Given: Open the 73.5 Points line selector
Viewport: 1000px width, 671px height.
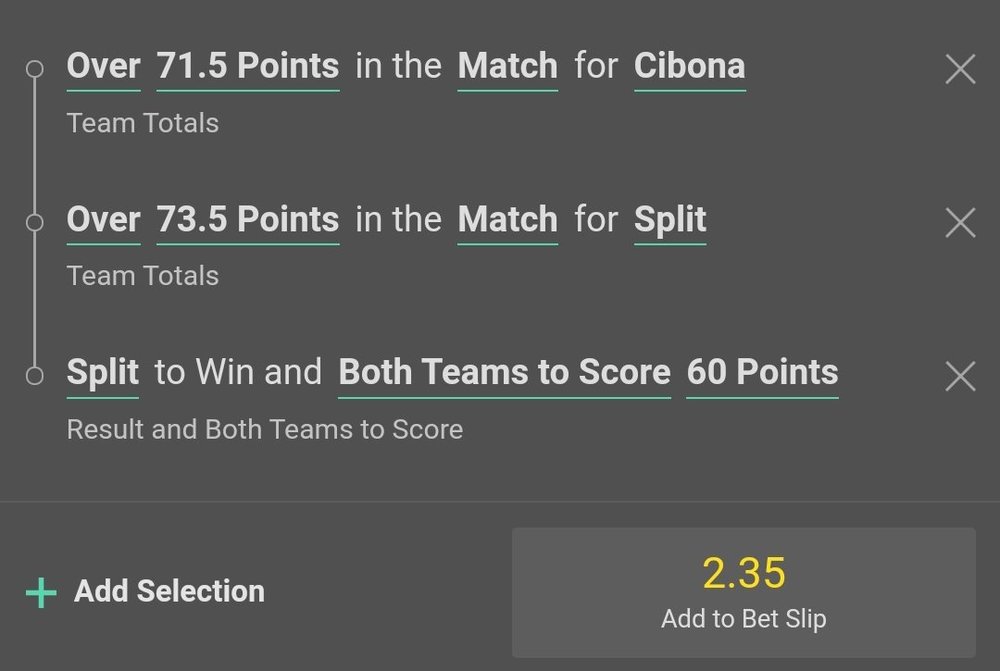Looking at the screenshot, I should pyautogui.click(x=248, y=220).
